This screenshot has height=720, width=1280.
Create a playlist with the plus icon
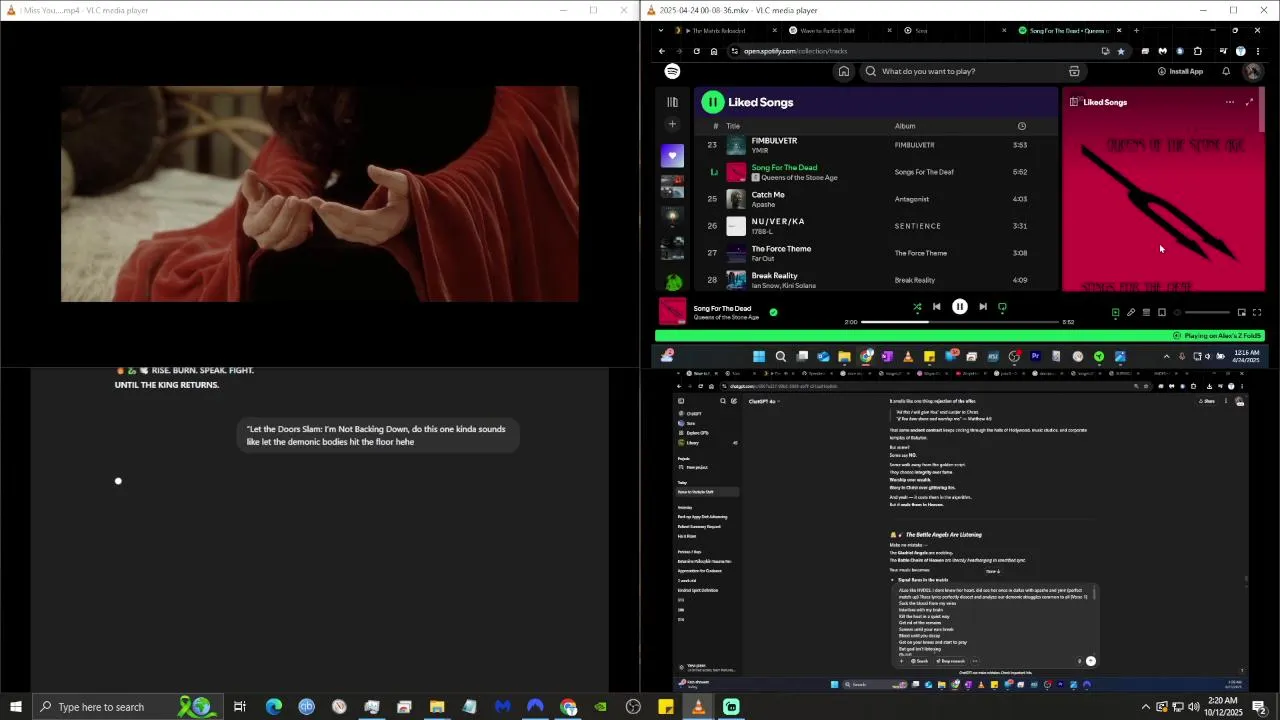point(672,124)
